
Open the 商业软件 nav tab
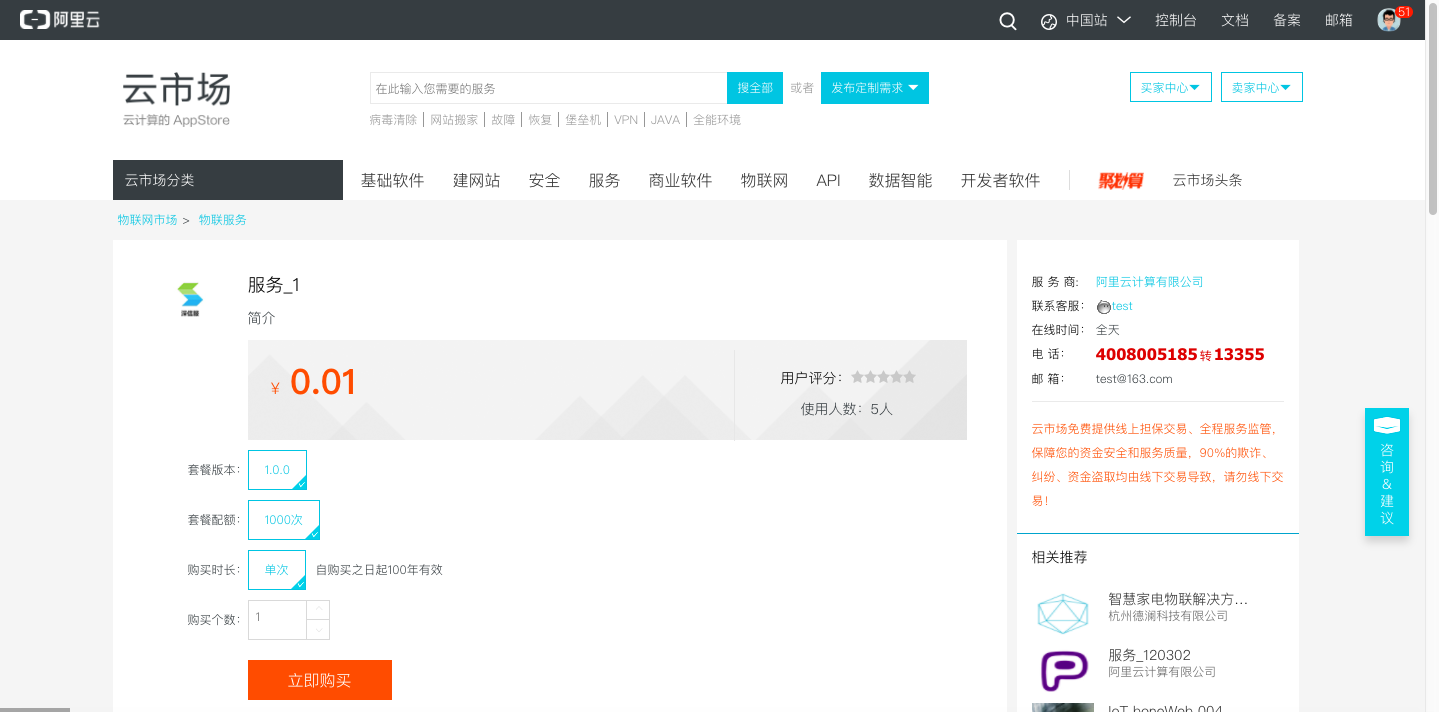681,180
